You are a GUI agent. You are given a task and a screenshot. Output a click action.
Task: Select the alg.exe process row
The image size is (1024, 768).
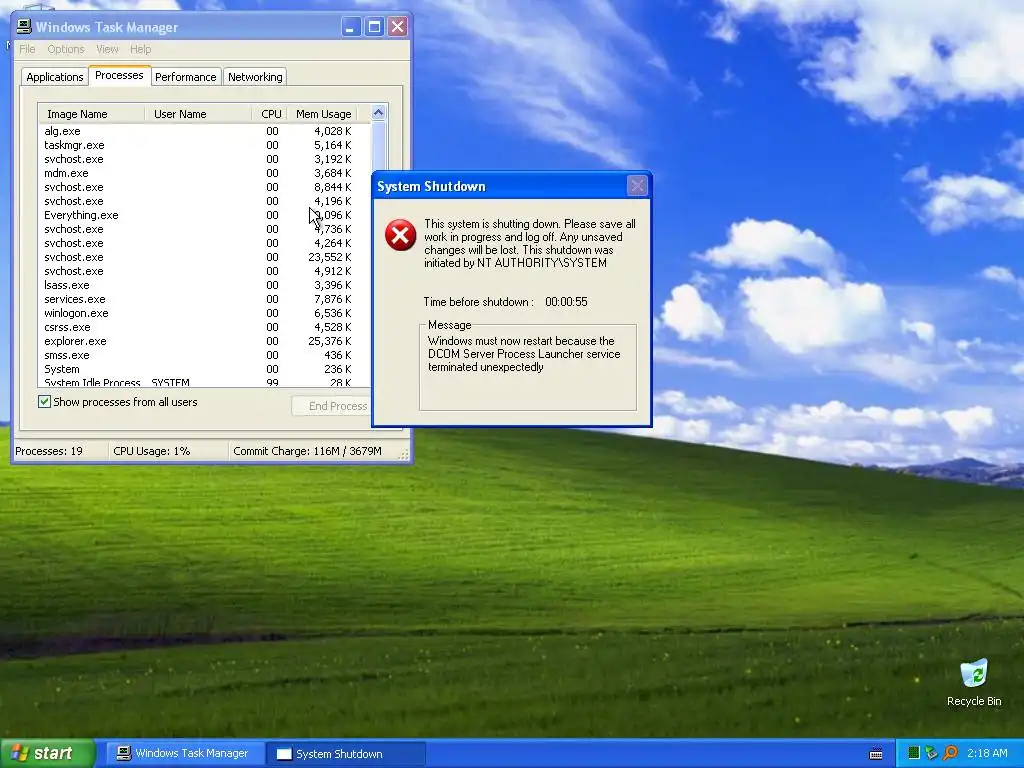click(x=204, y=131)
